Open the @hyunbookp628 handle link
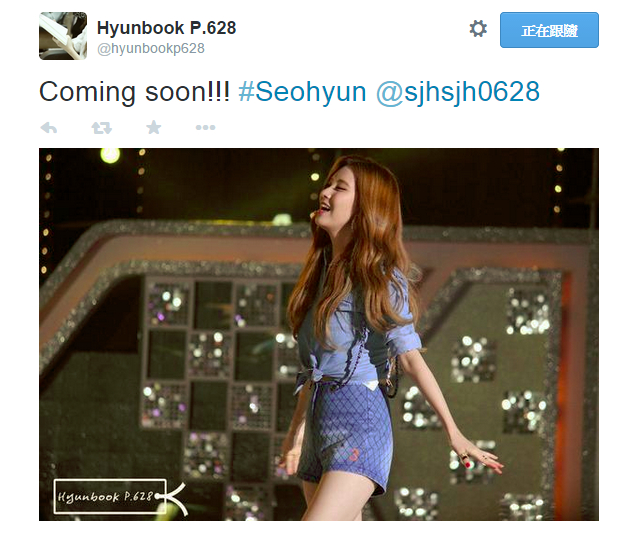639x543 pixels. point(151,49)
